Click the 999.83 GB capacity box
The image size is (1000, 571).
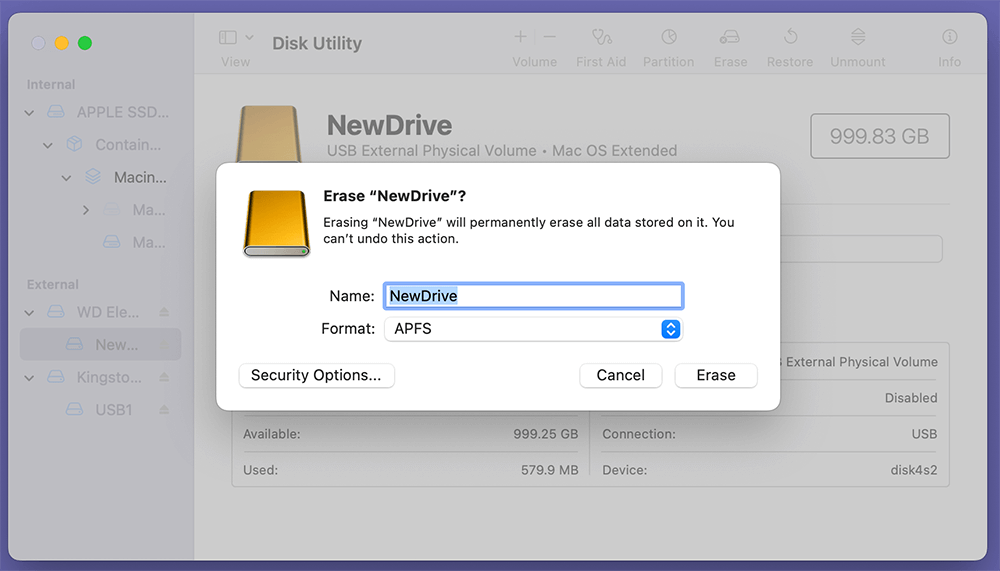pyautogui.click(x=879, y=136)
